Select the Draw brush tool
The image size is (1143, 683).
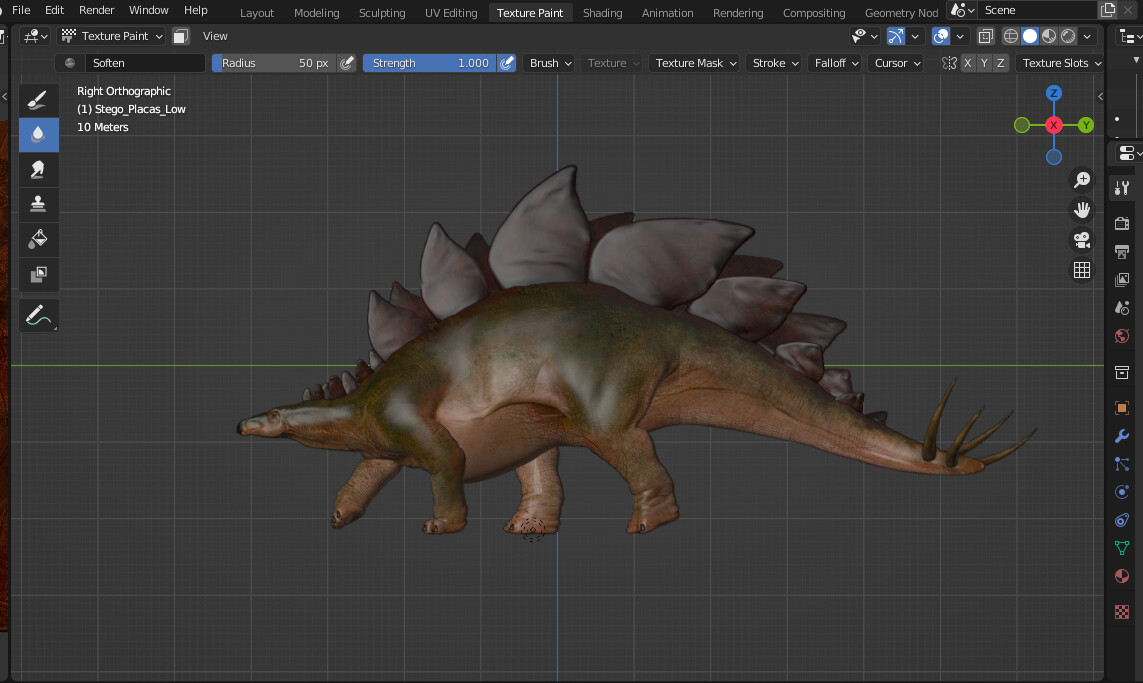(x=38, y=99)
